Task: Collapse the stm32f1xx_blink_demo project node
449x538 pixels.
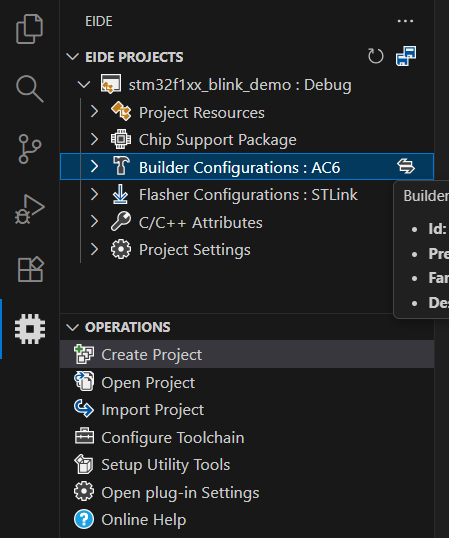Action: (84, 84)
